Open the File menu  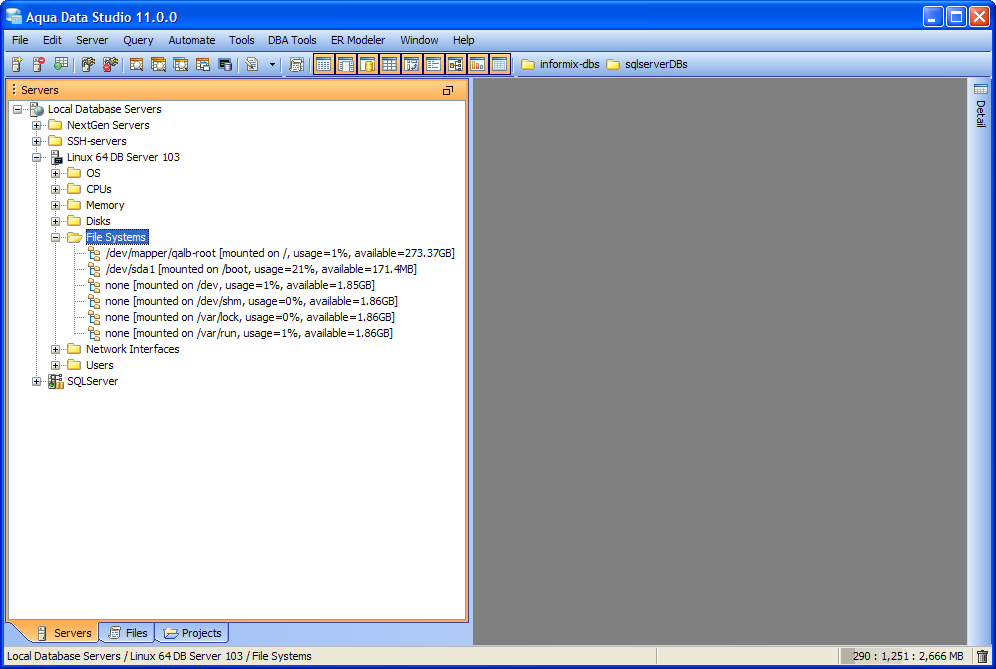coord(20,40)
